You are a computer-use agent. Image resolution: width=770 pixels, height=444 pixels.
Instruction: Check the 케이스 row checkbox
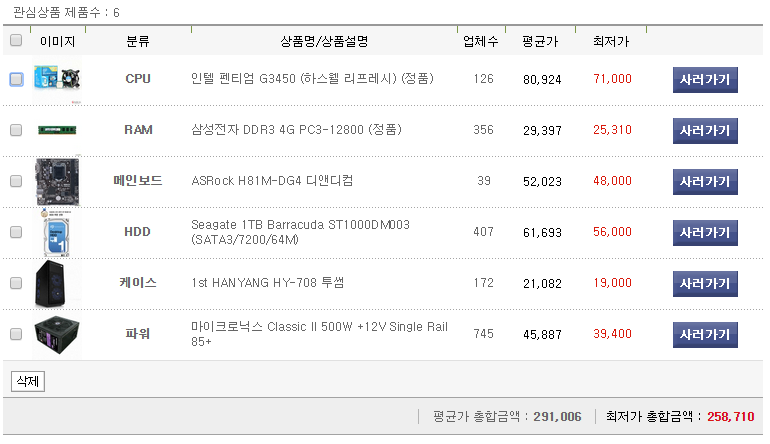pos(15,283)
